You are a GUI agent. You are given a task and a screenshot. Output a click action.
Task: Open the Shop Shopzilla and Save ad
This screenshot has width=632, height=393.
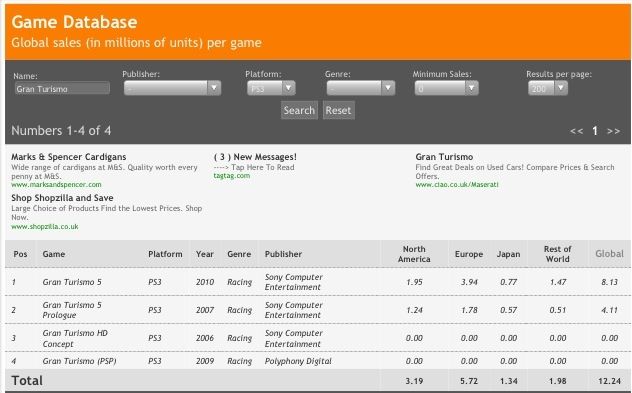pyautogui.click(x=62, y=198)
